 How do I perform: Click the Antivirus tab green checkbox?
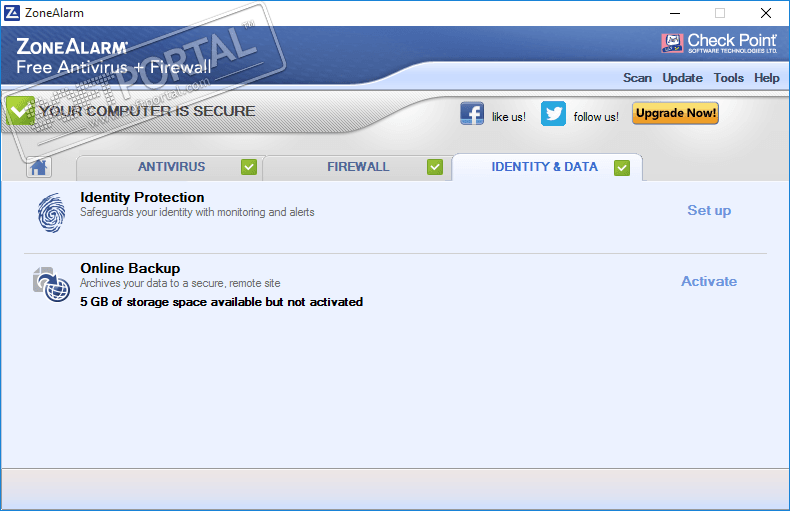point(249,167)
